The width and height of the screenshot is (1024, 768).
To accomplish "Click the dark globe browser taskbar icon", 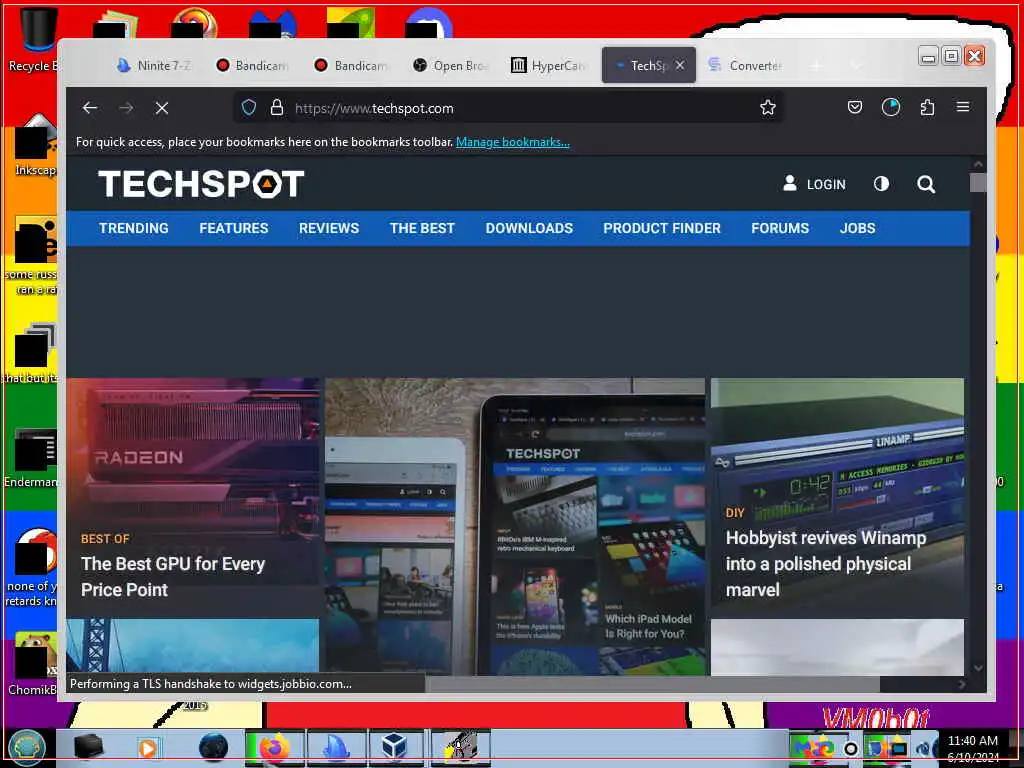I will [213, 748].
